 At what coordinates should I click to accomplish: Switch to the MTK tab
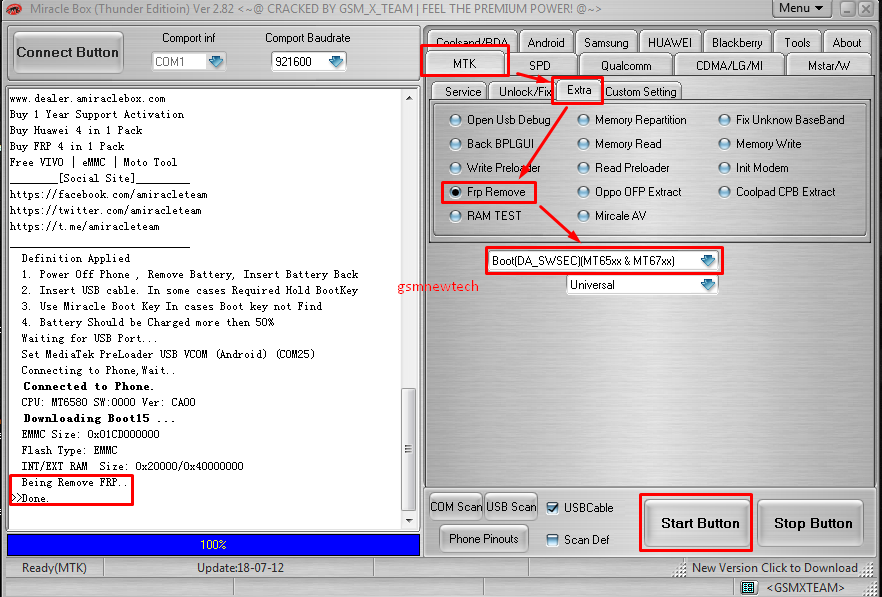tap(465, 64)
